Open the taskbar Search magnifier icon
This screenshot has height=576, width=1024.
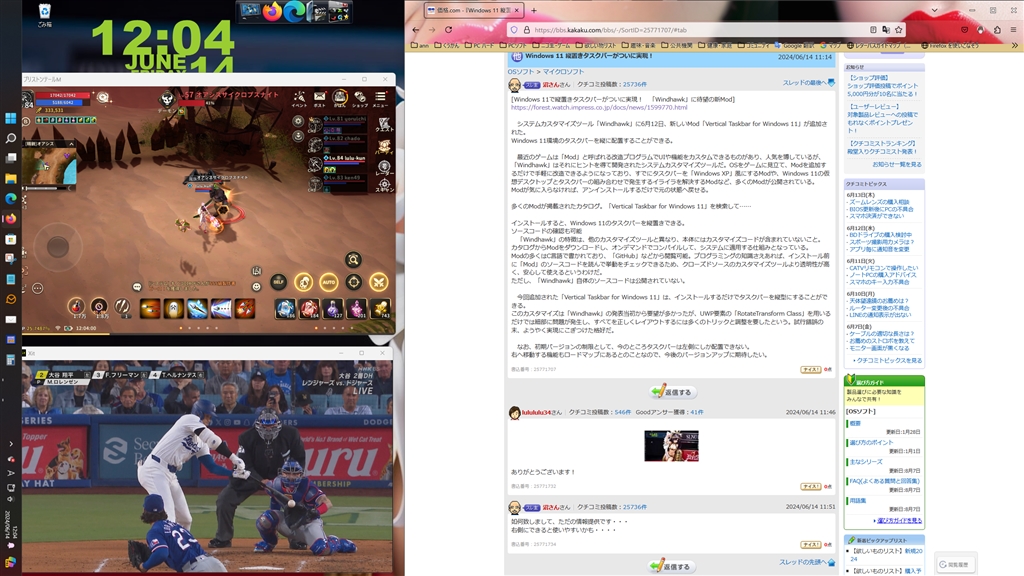[10, 138]
